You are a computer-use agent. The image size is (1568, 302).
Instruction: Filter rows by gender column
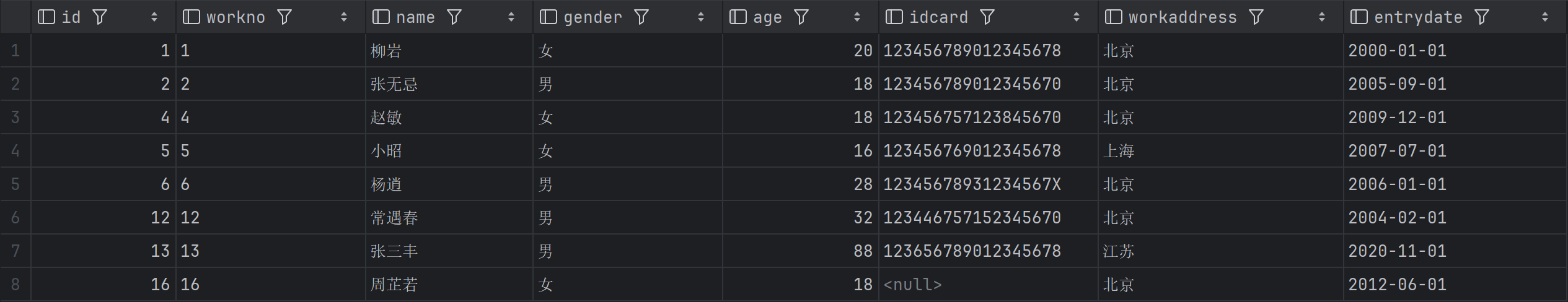[641, 17]
